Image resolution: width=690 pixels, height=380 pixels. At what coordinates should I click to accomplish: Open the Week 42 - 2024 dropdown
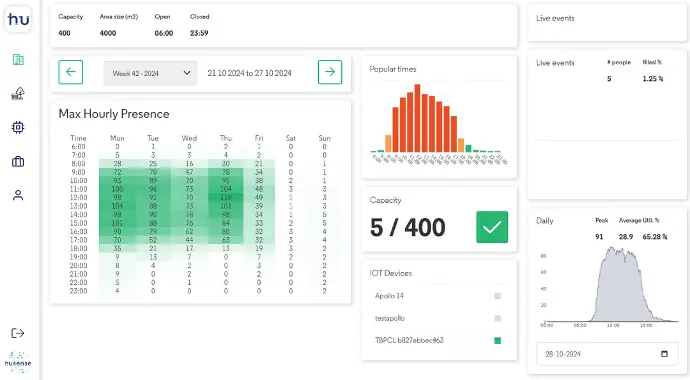150,73
